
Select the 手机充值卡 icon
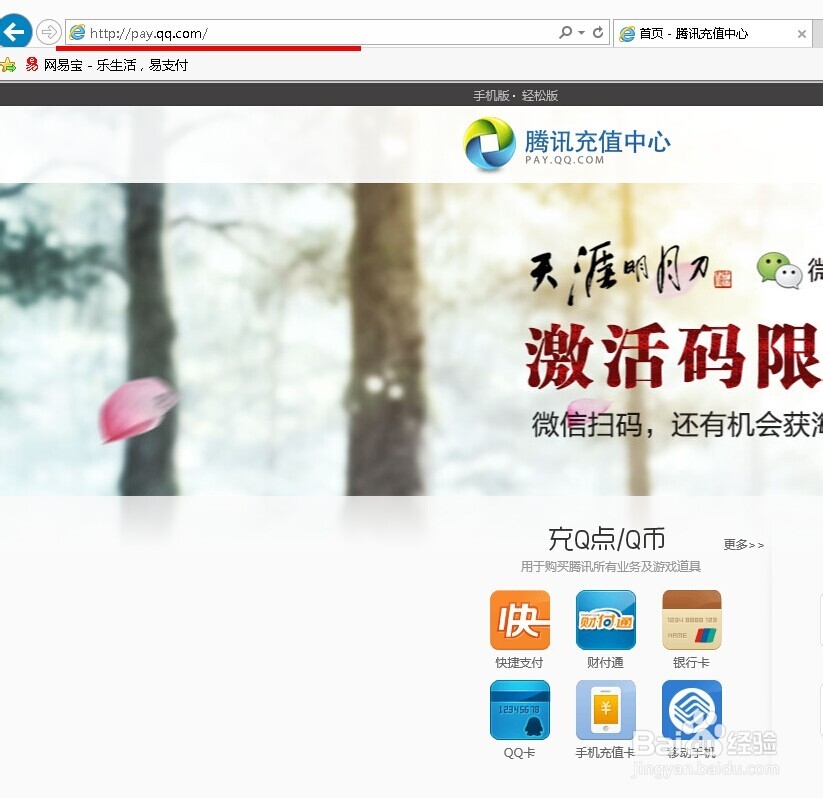coord(606,710)
